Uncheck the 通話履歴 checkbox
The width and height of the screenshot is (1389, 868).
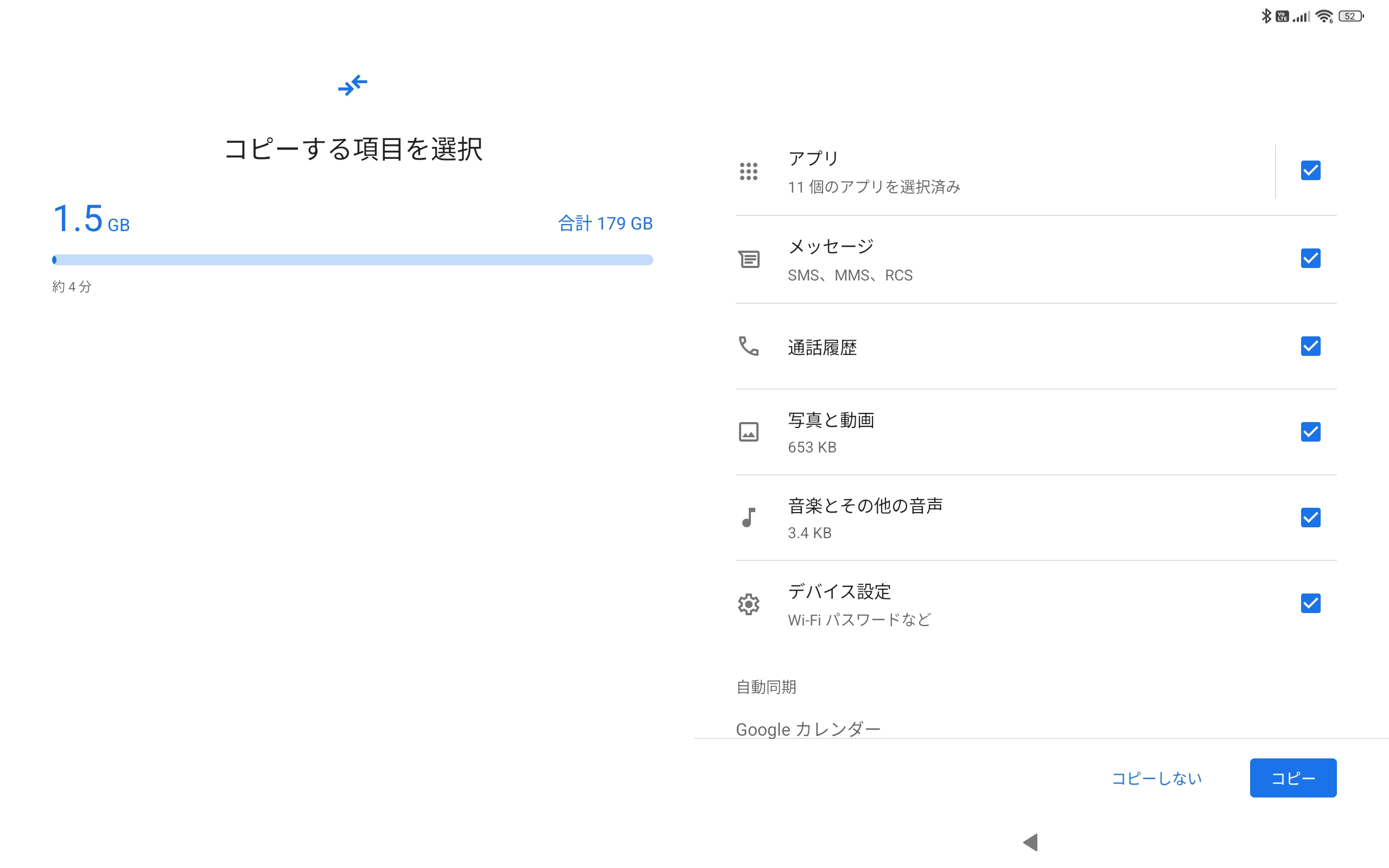click(x=1310, y=346)
